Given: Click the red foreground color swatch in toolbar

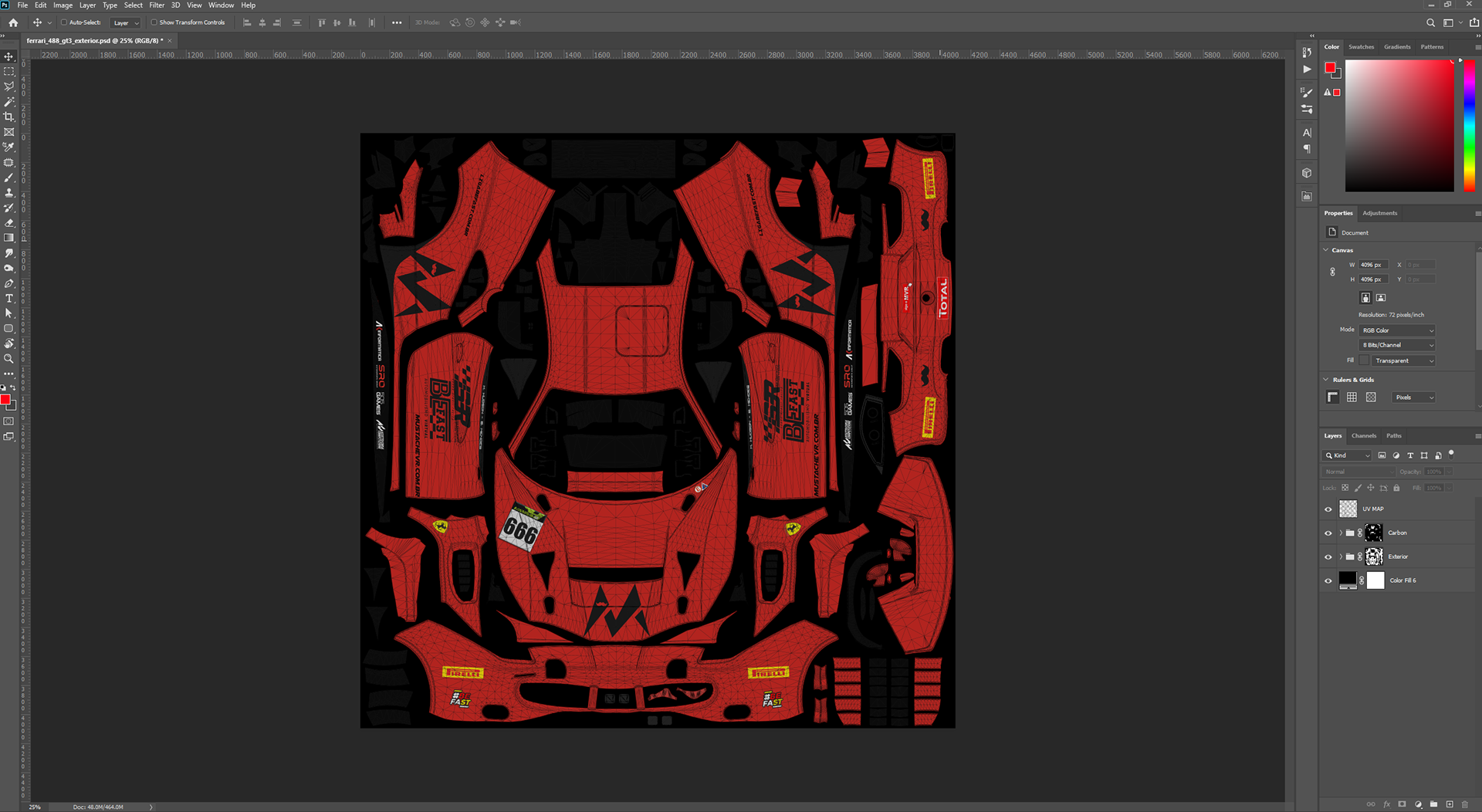Looking at the screenshot, I should 5,399.
